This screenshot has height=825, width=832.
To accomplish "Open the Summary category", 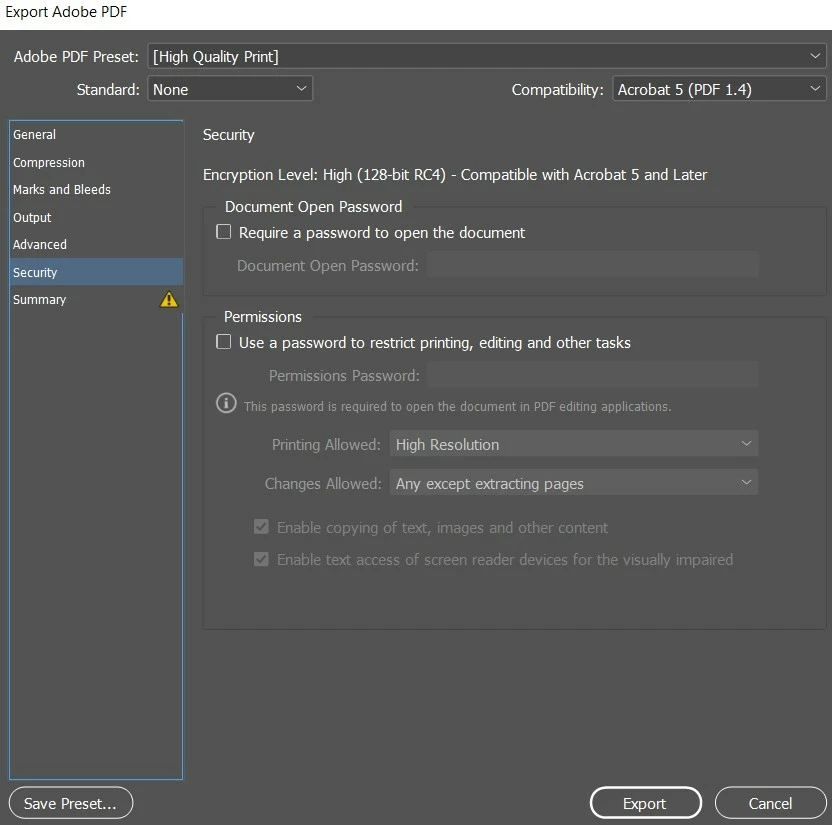I will (96, 300).
